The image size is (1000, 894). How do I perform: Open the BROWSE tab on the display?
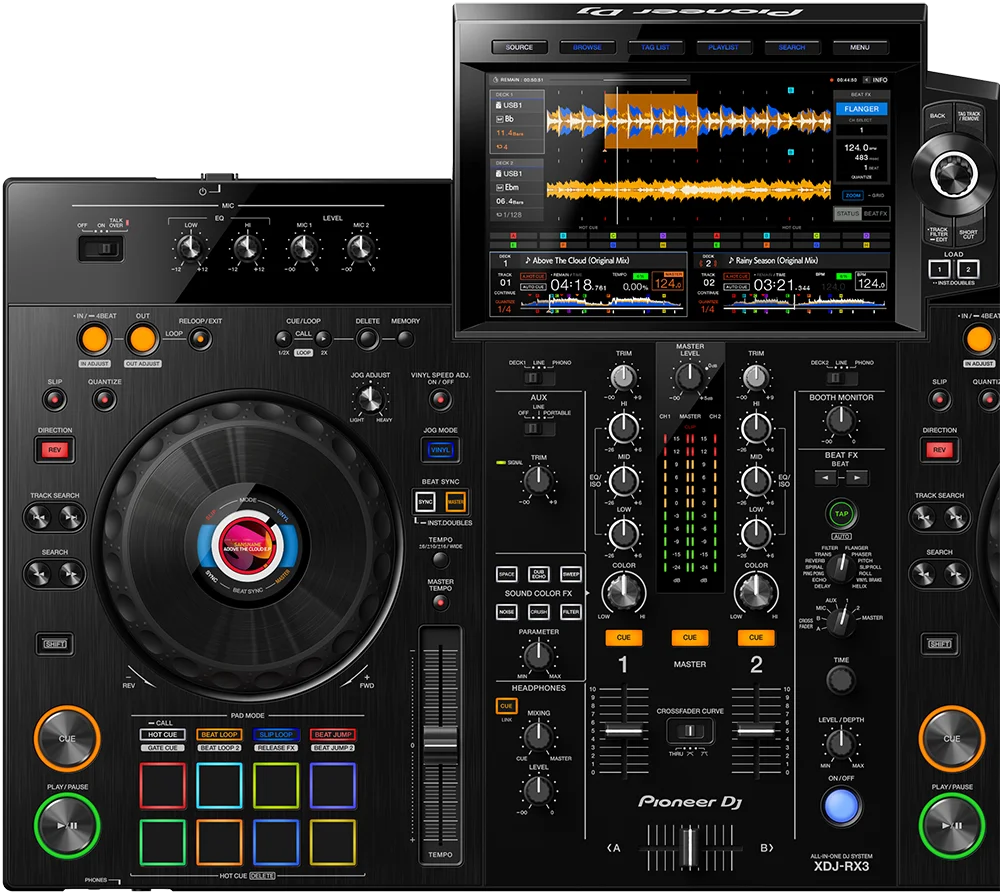(587, 47)
